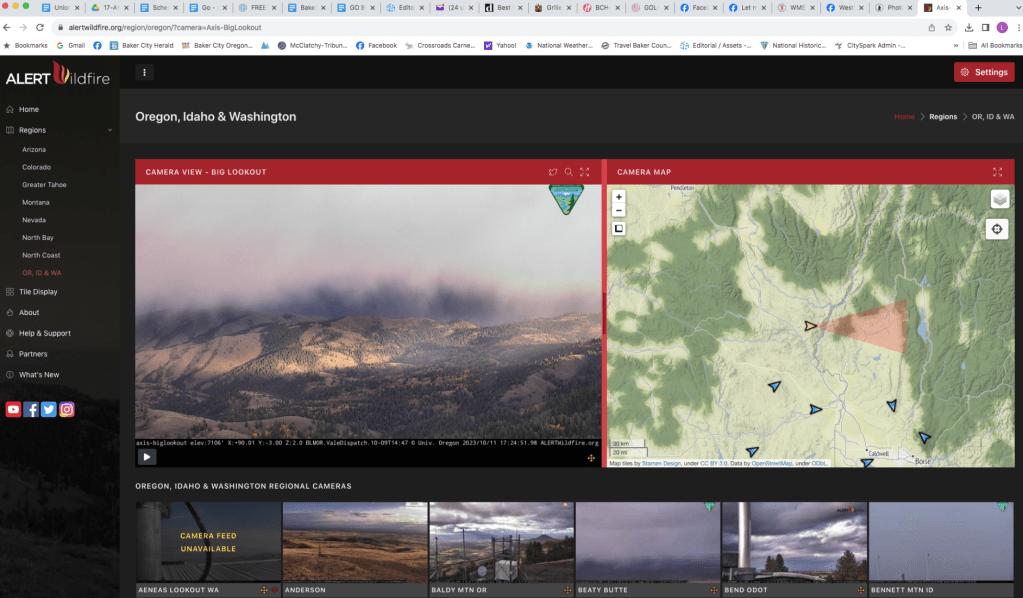Reload the page

click(40, 27)
